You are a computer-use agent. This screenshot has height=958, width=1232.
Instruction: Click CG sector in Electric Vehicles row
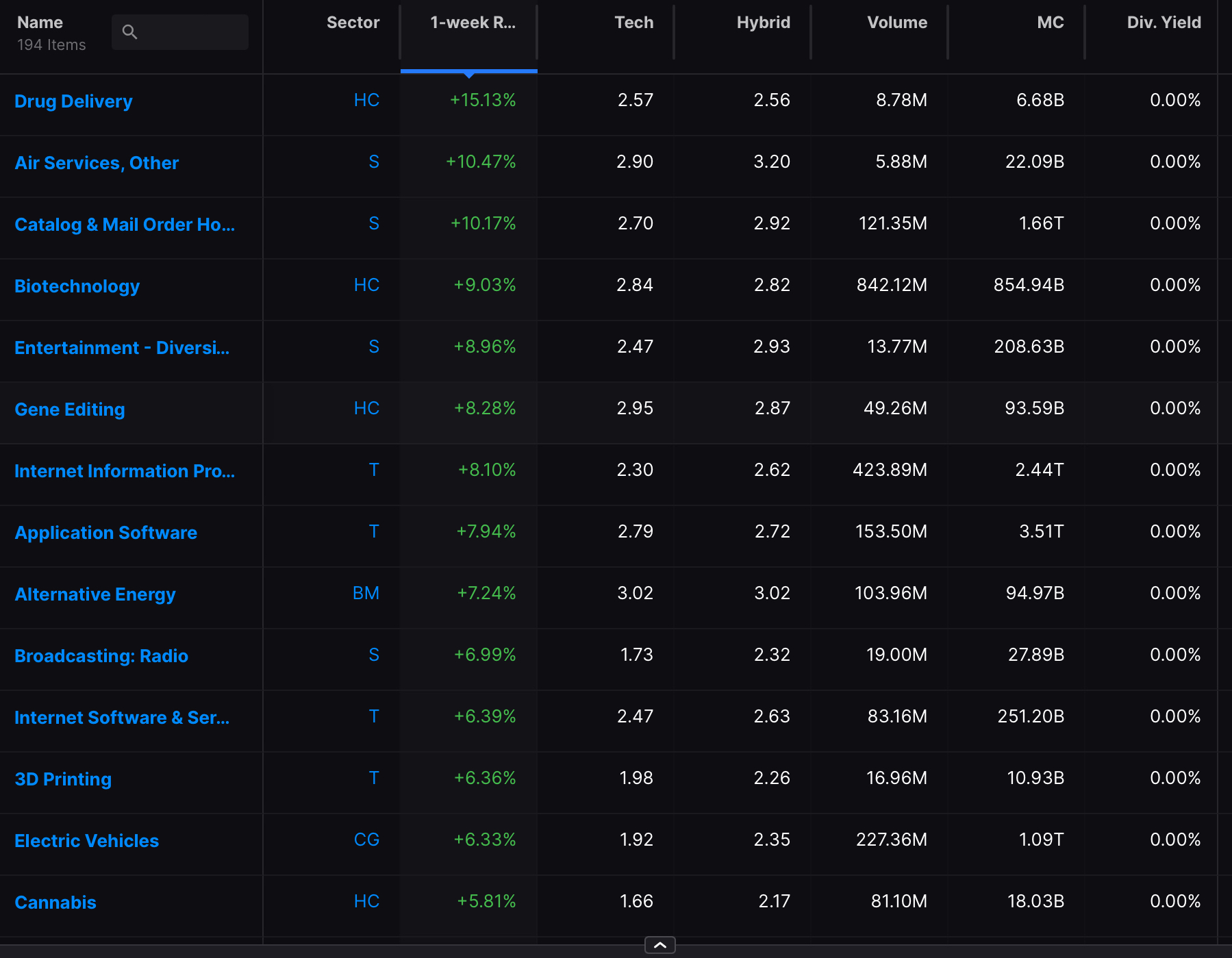[x=366, y=840]
